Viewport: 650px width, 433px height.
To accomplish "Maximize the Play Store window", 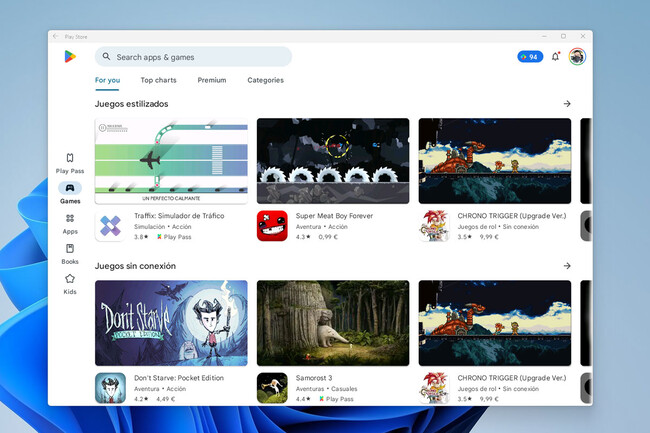I will click(x=563, y=36).
